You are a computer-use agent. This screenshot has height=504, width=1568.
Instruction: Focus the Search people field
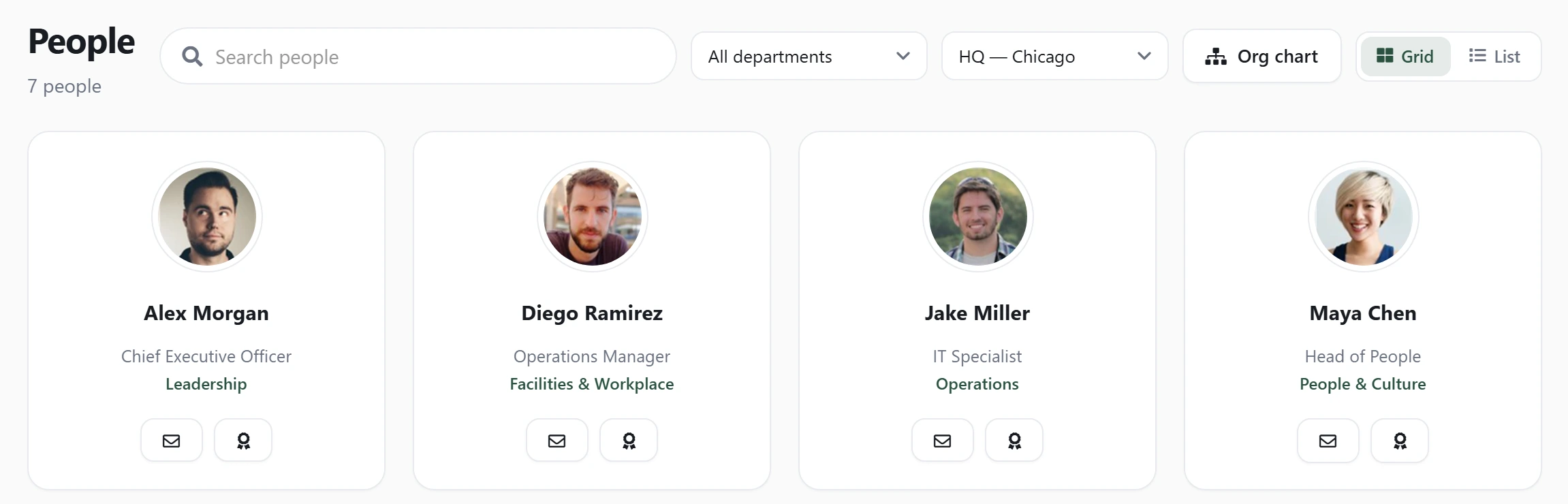click(418, 57)
